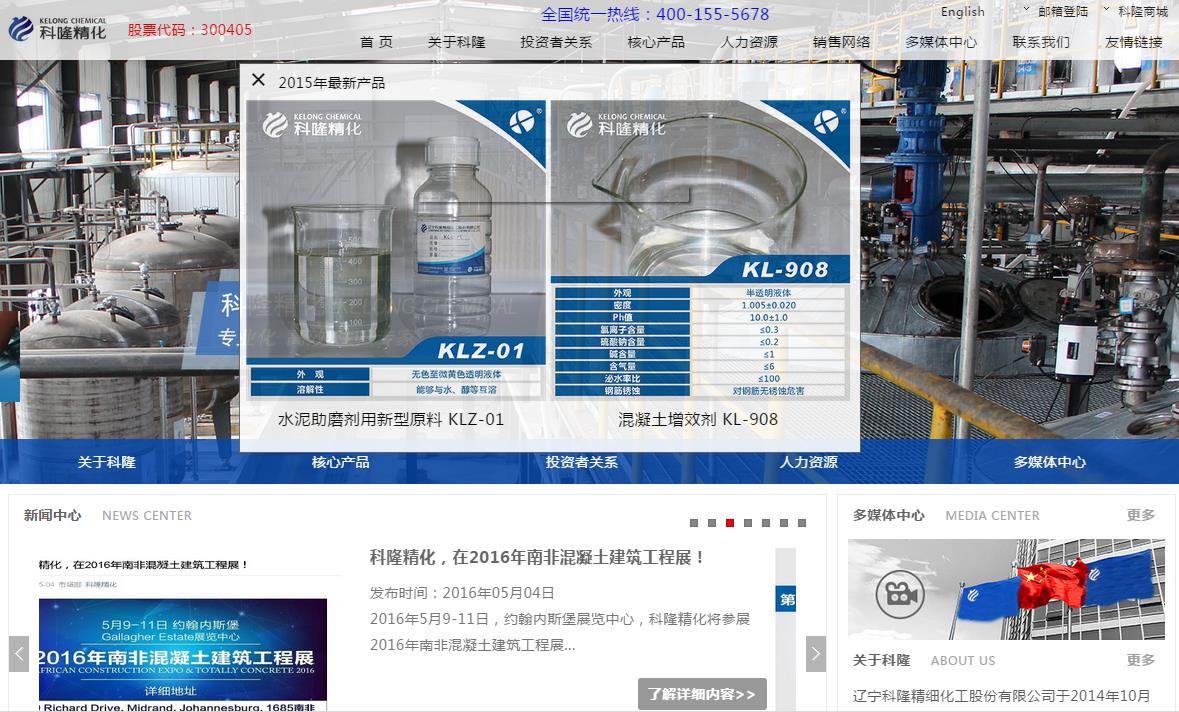Open 核心产品 in the top navigation menu
This screenshot has width=1179, height=712.
(x=656, y=42)
